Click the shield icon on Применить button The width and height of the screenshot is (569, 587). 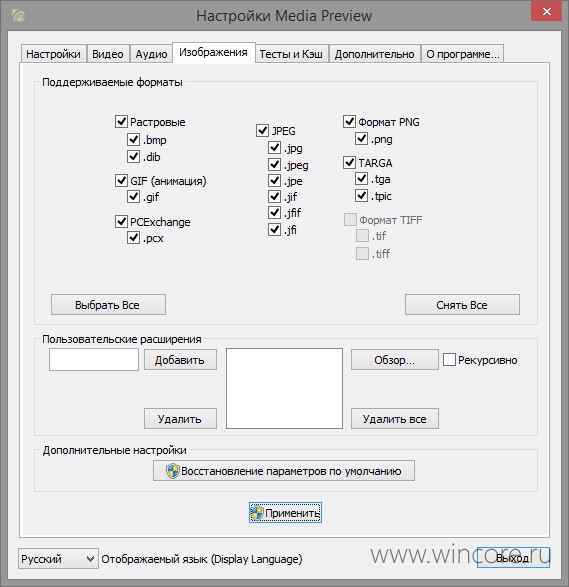(257, 513)
